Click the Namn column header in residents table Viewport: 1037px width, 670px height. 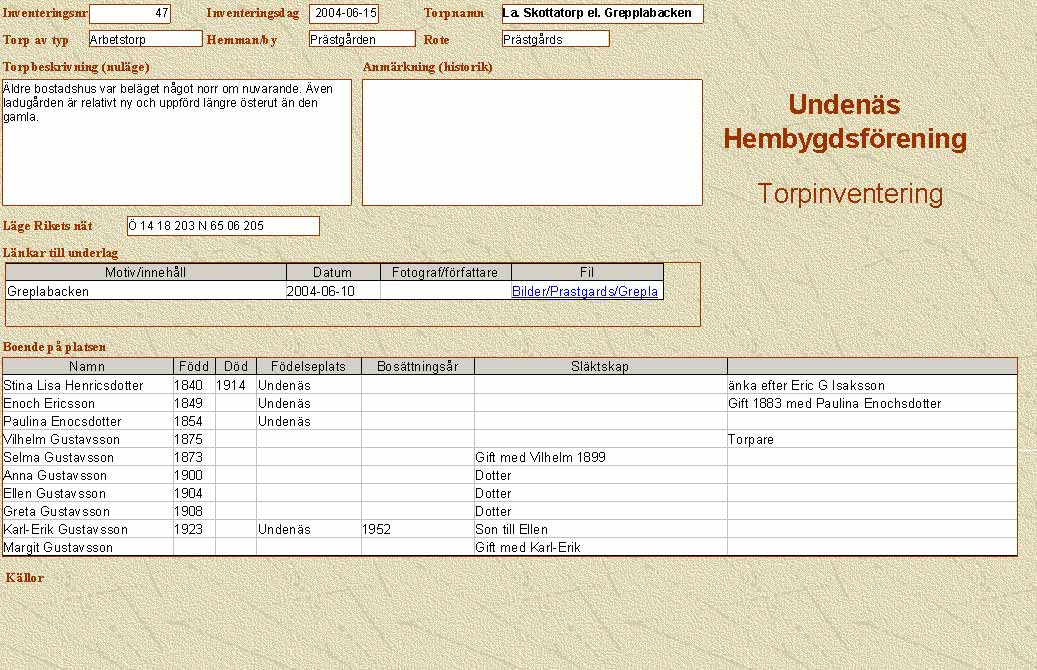tap(87, 367)
